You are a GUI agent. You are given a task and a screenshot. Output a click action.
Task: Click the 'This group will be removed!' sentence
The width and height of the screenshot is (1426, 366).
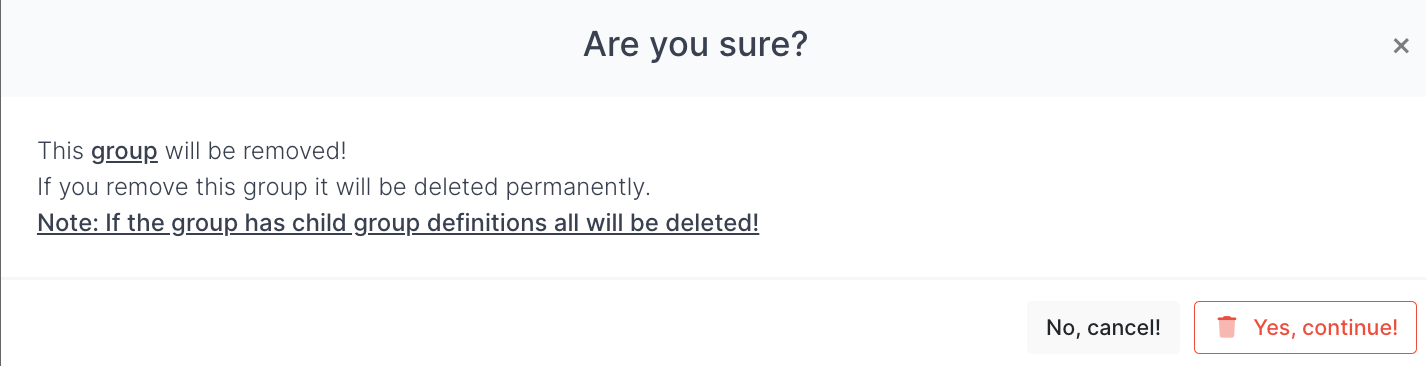tap(192, 152)
